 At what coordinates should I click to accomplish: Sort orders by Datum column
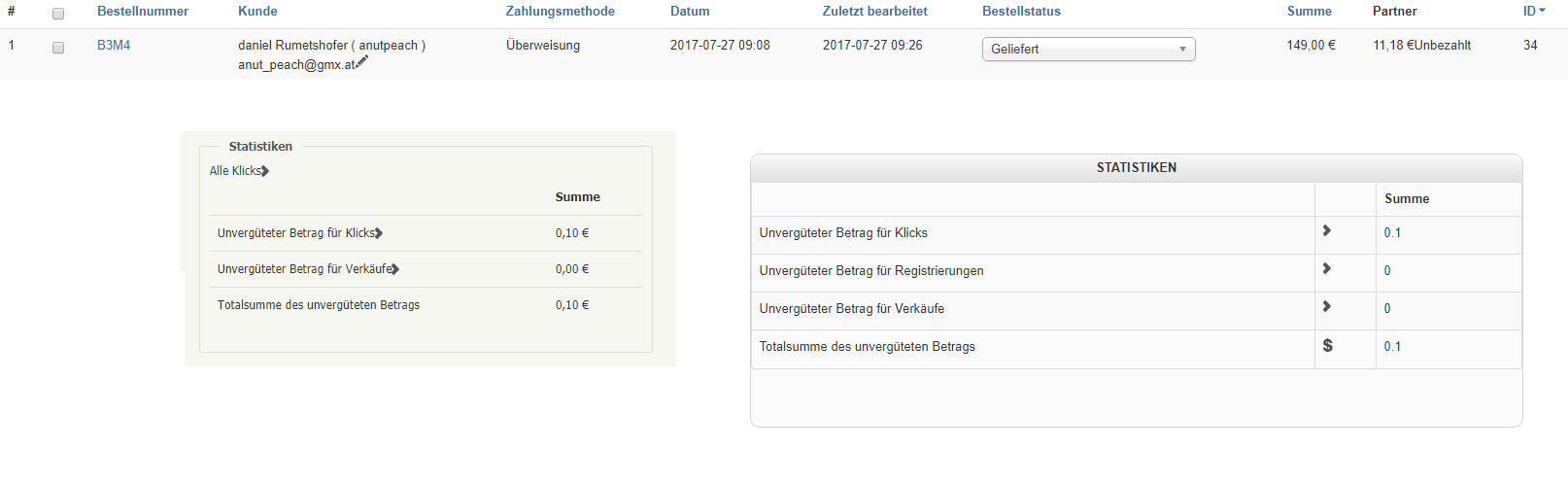point(690,11)
